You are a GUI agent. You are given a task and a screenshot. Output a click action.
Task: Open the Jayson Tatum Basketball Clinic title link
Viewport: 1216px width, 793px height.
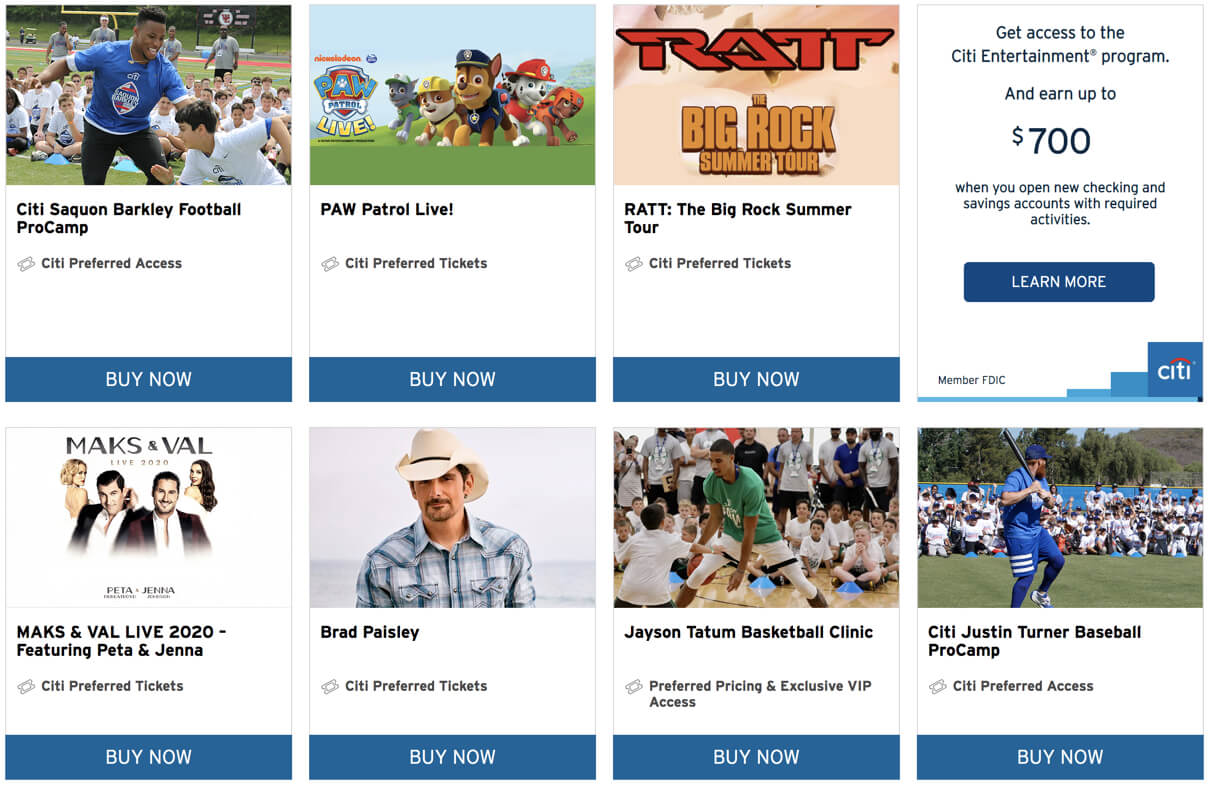point(749,633)
